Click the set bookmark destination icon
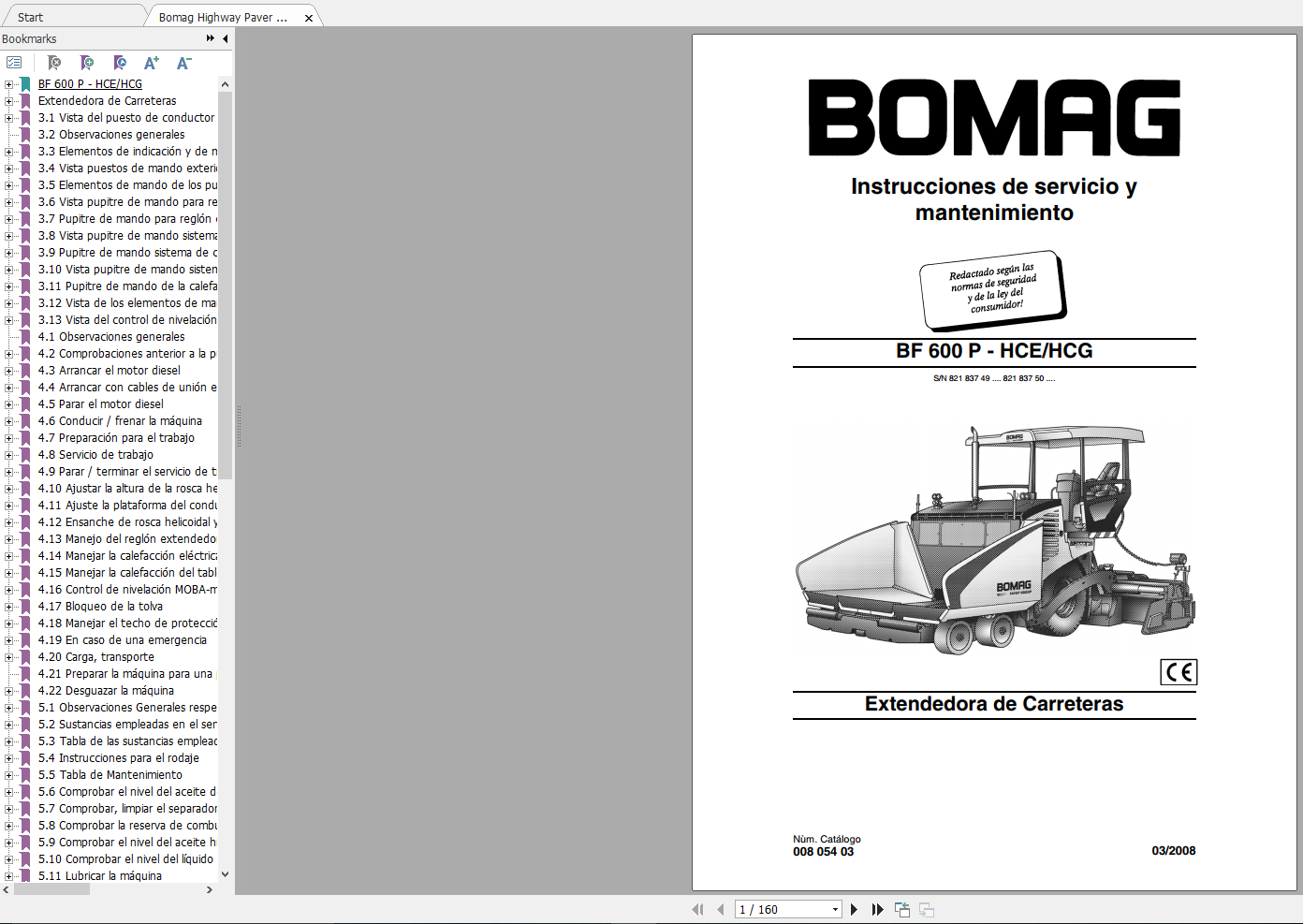 coord(120,63)
